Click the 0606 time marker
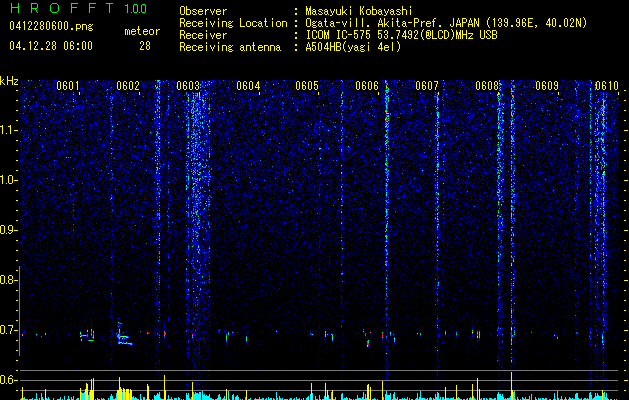The image size is (629, 400). pos(367,86)
